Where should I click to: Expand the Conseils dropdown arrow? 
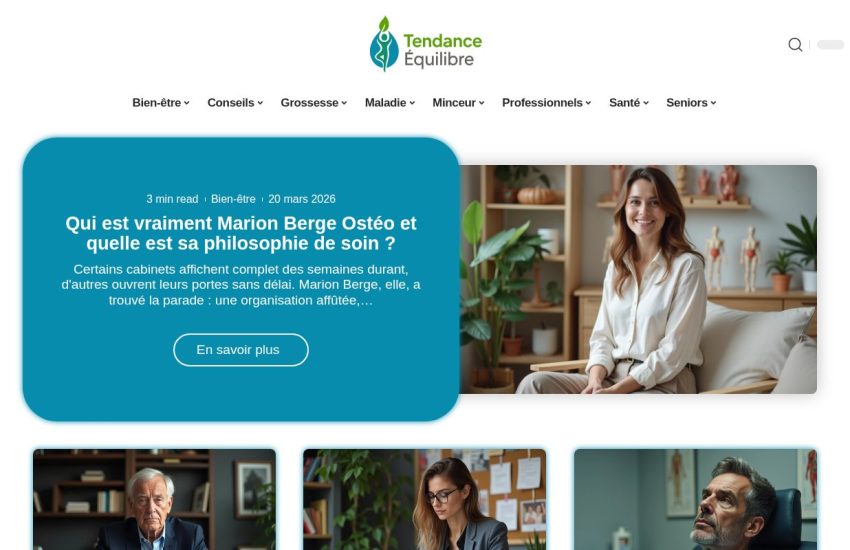tap(260, 103)
